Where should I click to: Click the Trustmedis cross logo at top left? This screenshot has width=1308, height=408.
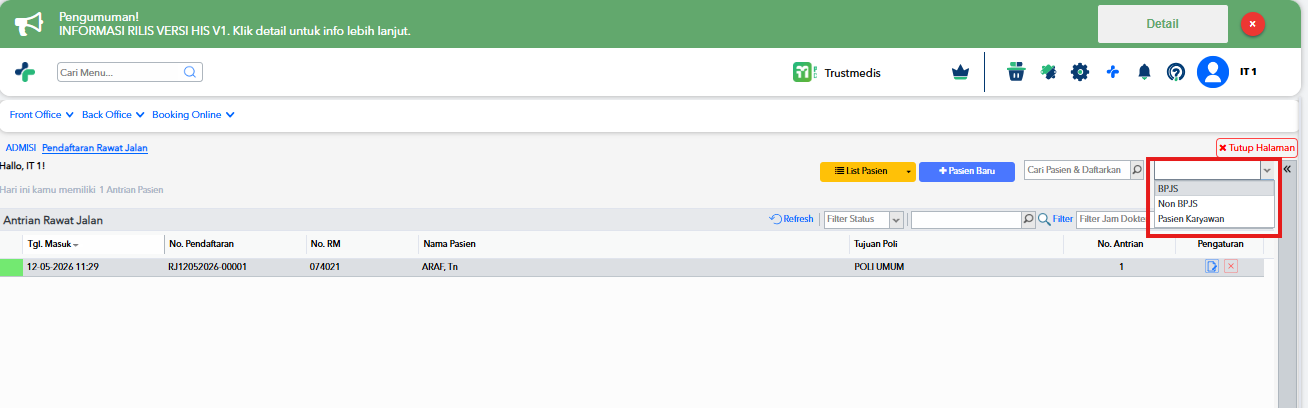pyautogui.click(x=24, y=72)
